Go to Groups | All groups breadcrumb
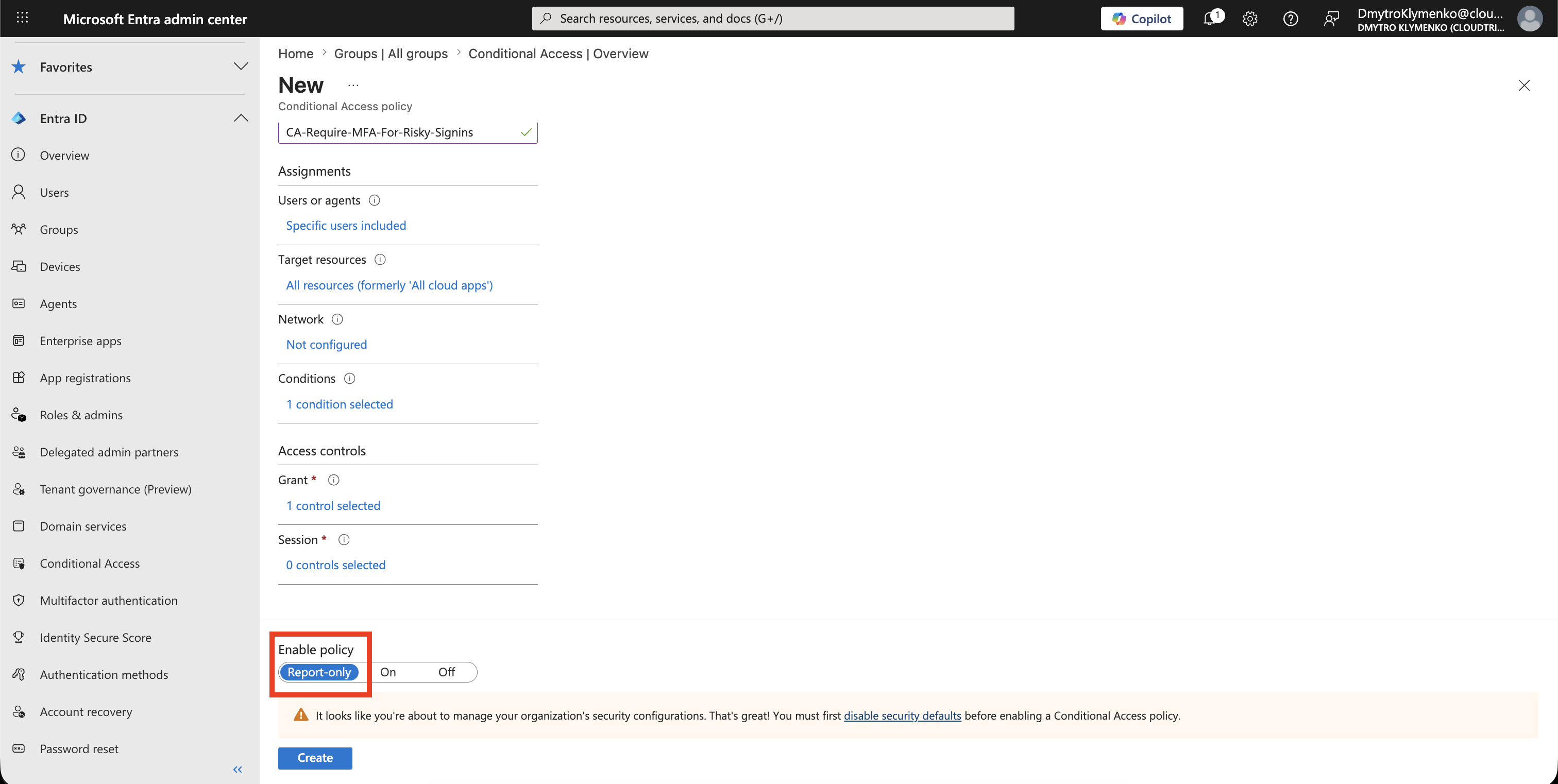The image size is (1558, 784). (x=391, y=53)
